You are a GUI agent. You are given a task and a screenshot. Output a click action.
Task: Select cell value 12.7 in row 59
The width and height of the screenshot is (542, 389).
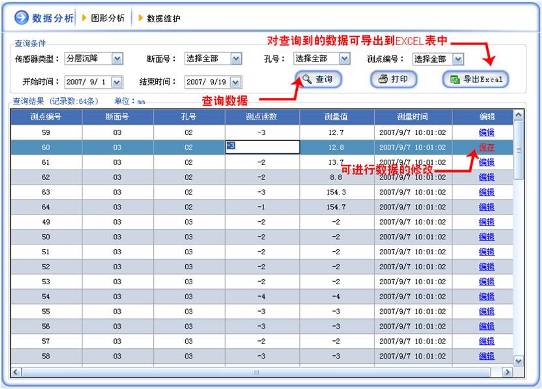[x=336, y=132]
